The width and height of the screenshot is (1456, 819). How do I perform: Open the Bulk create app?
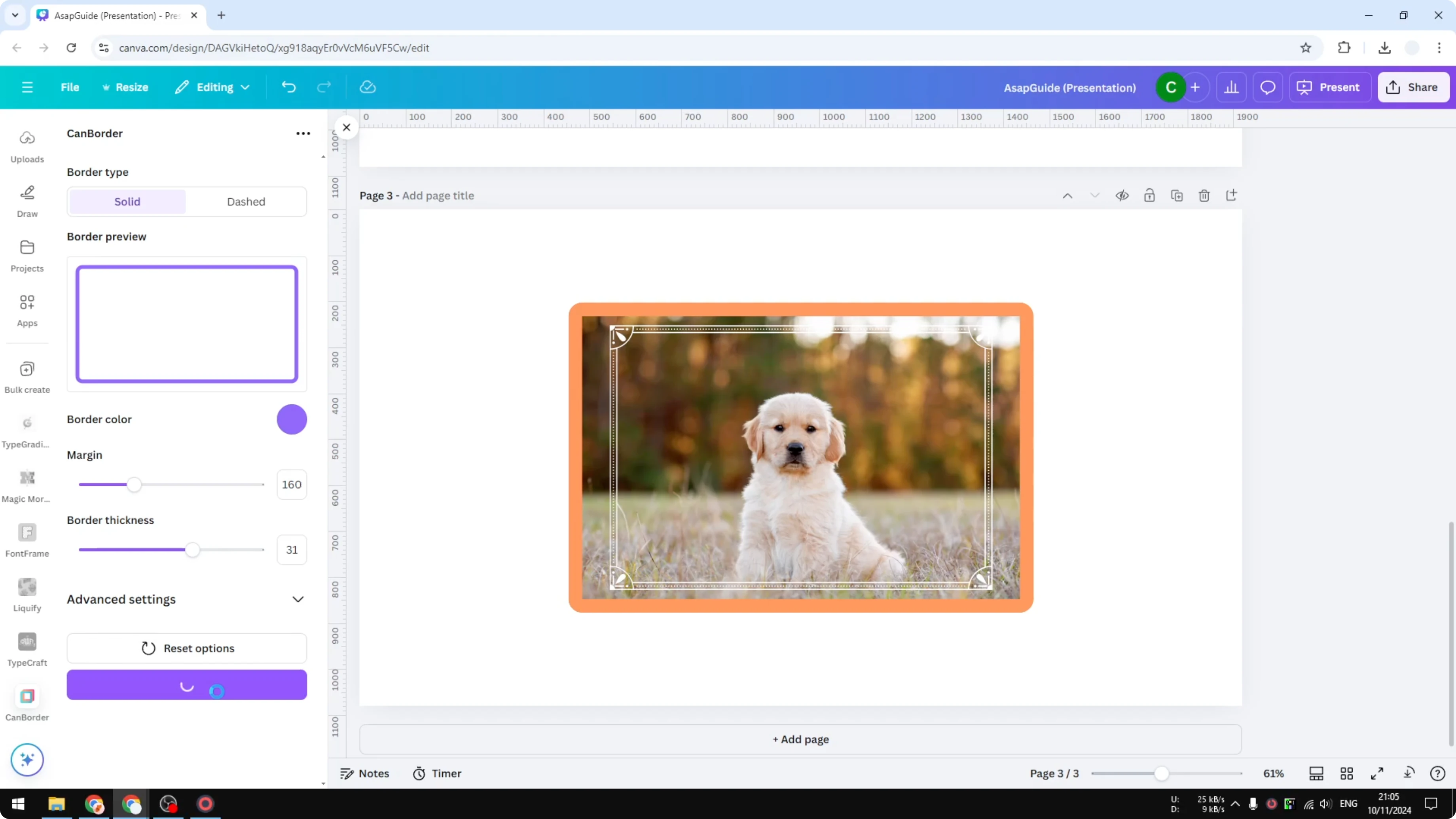click(x=27, y=375)
